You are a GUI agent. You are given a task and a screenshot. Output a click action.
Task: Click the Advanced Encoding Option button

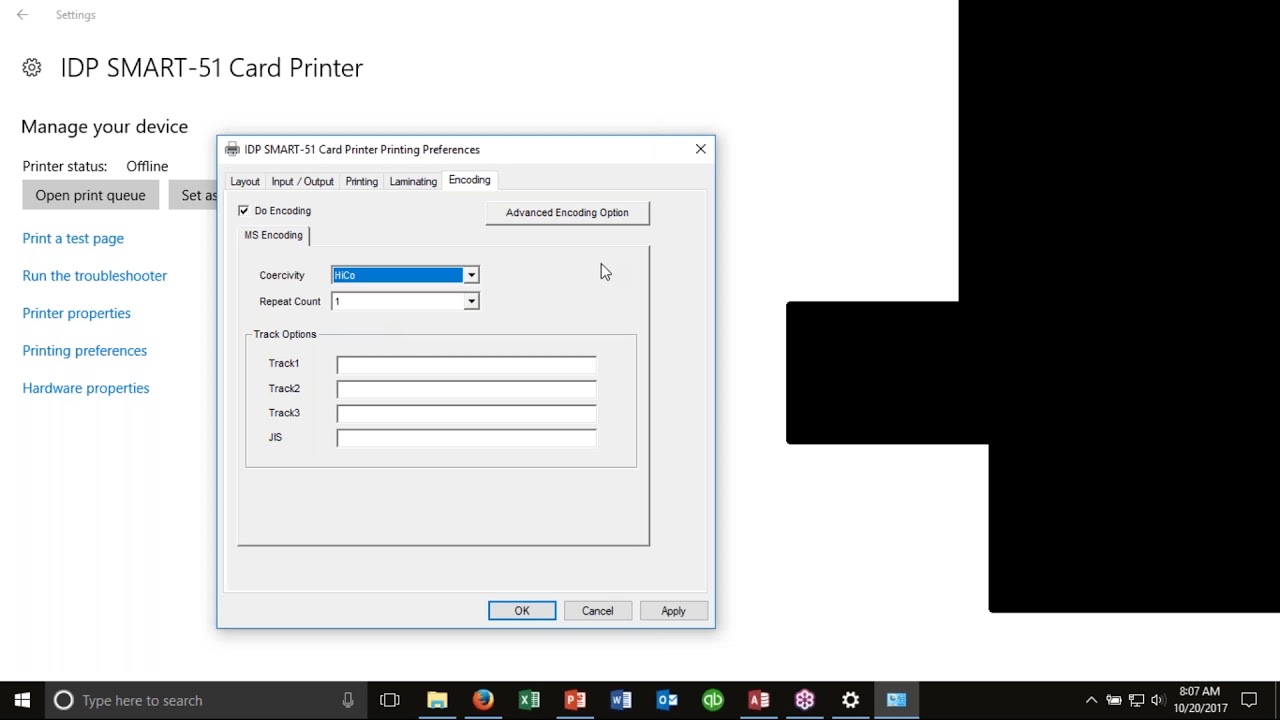[567, 212]
